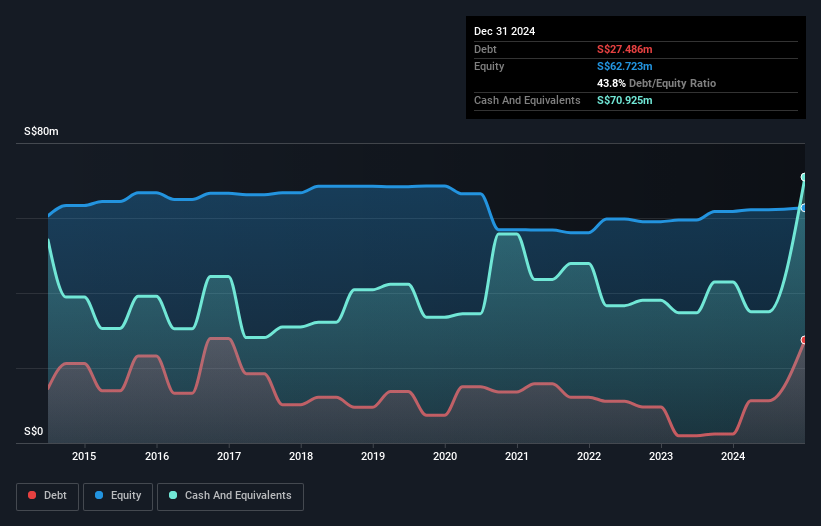Viewport: 821px width, 526px height.
Task: Click the Equity label in tooltip
Action: tap(489, 66)
